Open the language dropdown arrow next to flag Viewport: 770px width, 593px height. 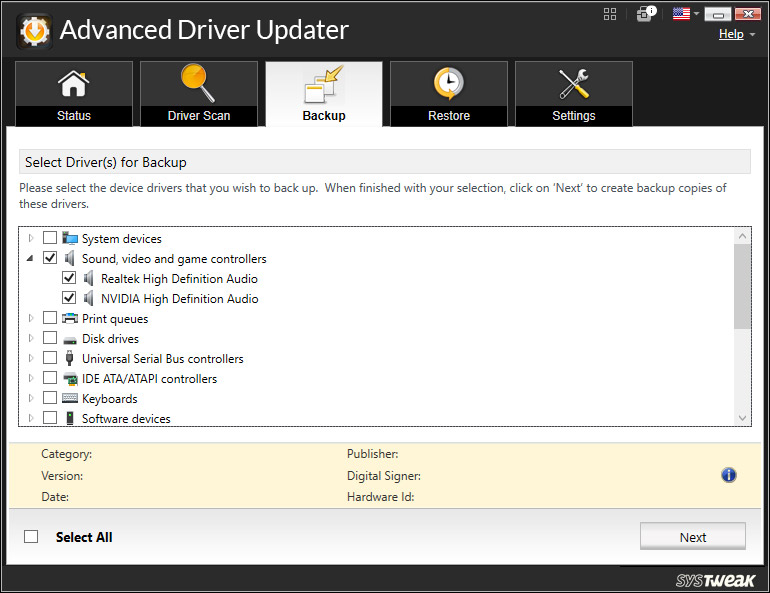tap(696, 14)
